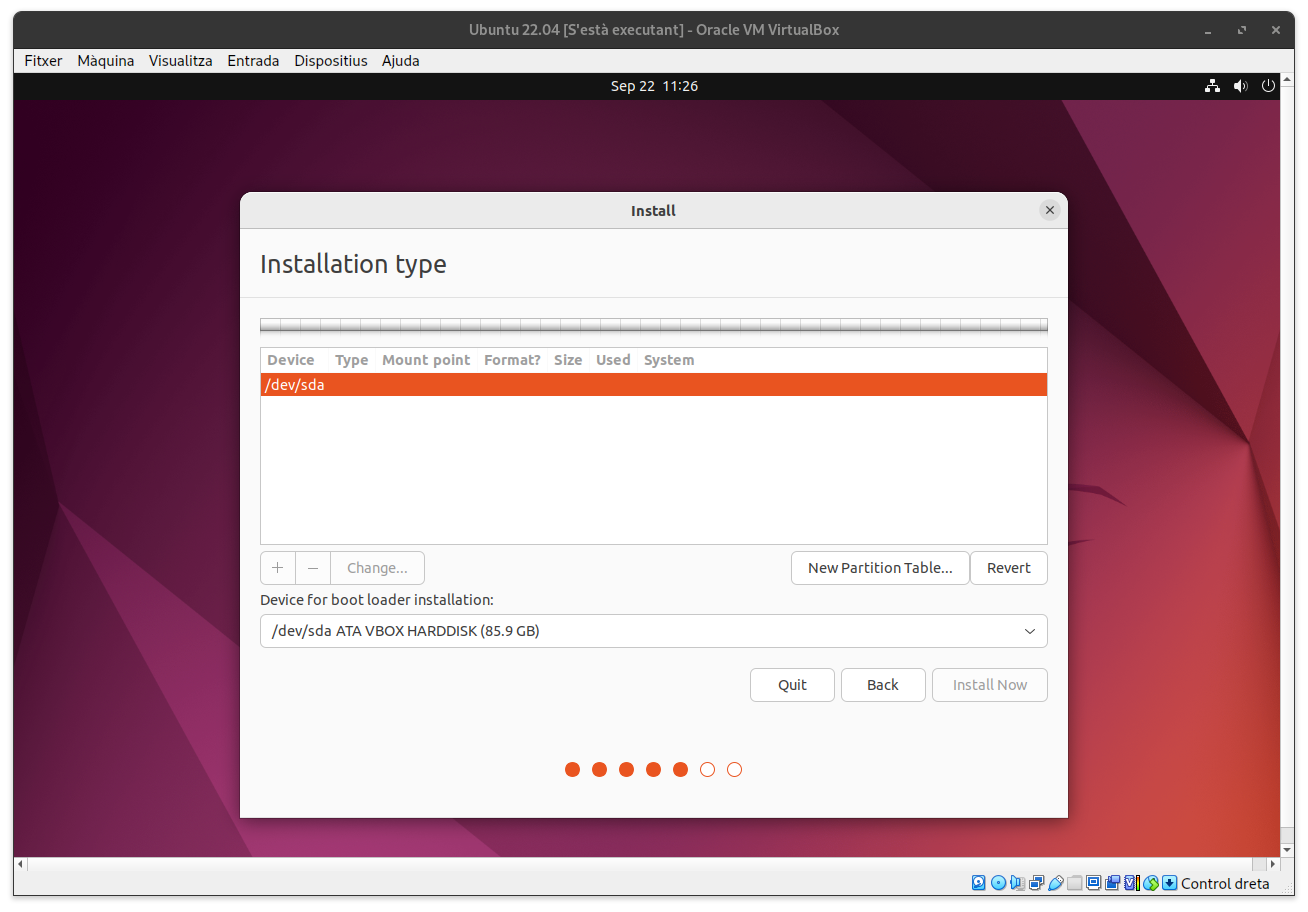Click the wired network icon in Ubuntu top bar

(x=1212, y=86)
